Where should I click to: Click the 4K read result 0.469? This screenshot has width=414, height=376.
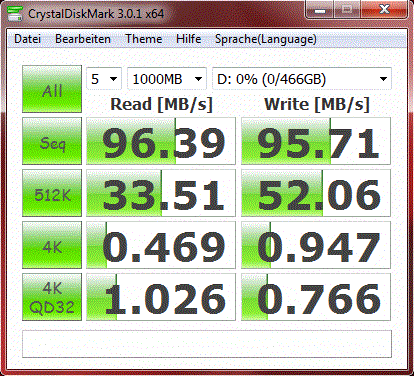(161, 245)
